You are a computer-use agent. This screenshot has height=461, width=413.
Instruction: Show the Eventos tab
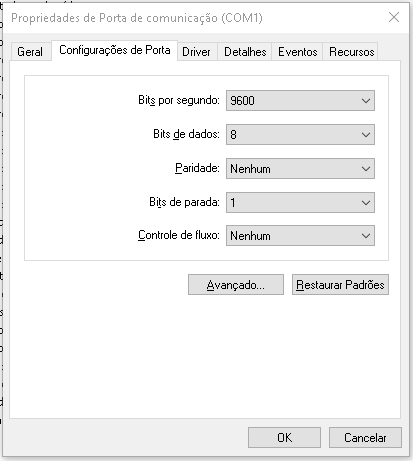pos(297,52)
